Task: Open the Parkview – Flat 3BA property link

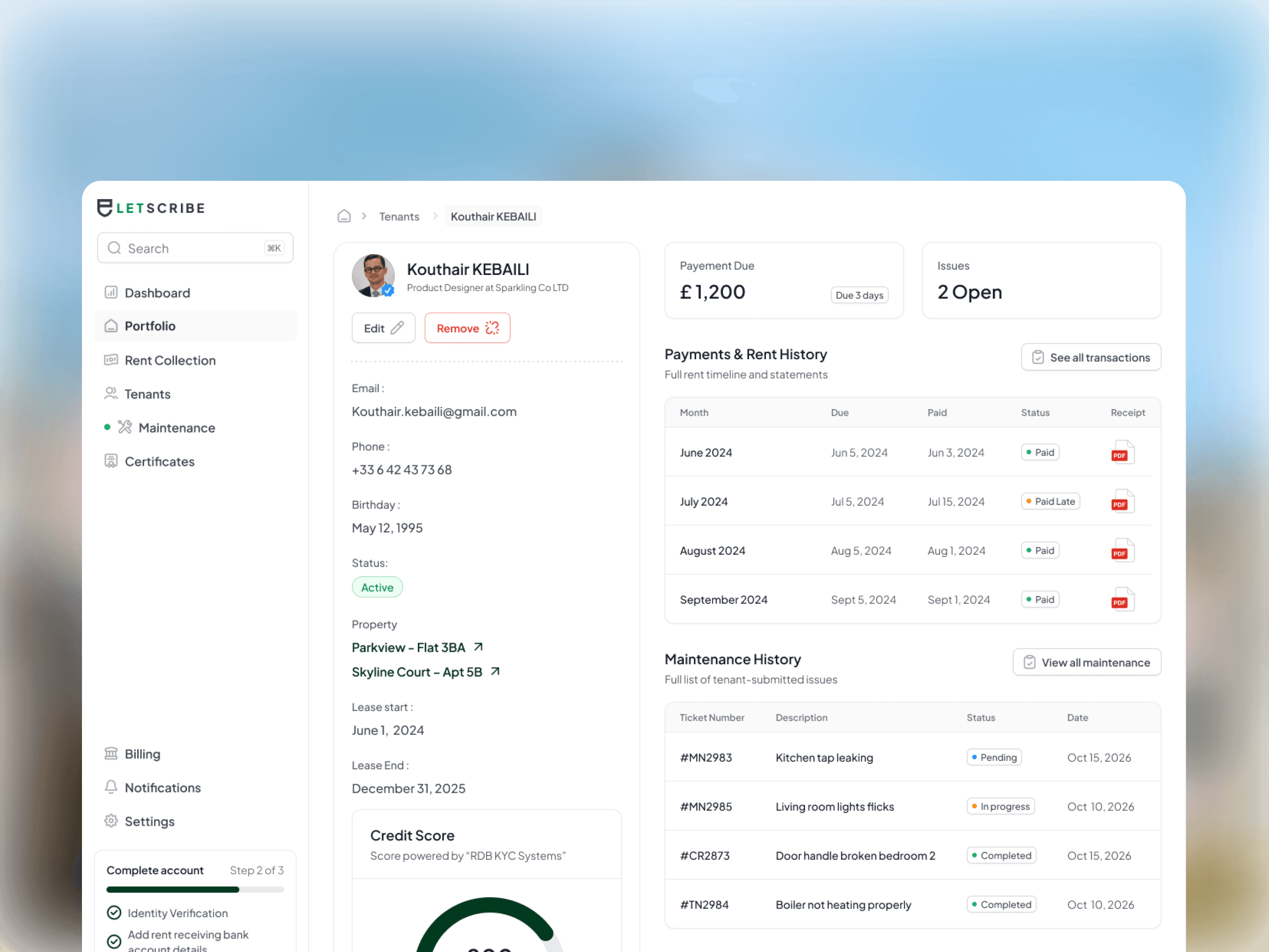Action: [x=418, y=647]
